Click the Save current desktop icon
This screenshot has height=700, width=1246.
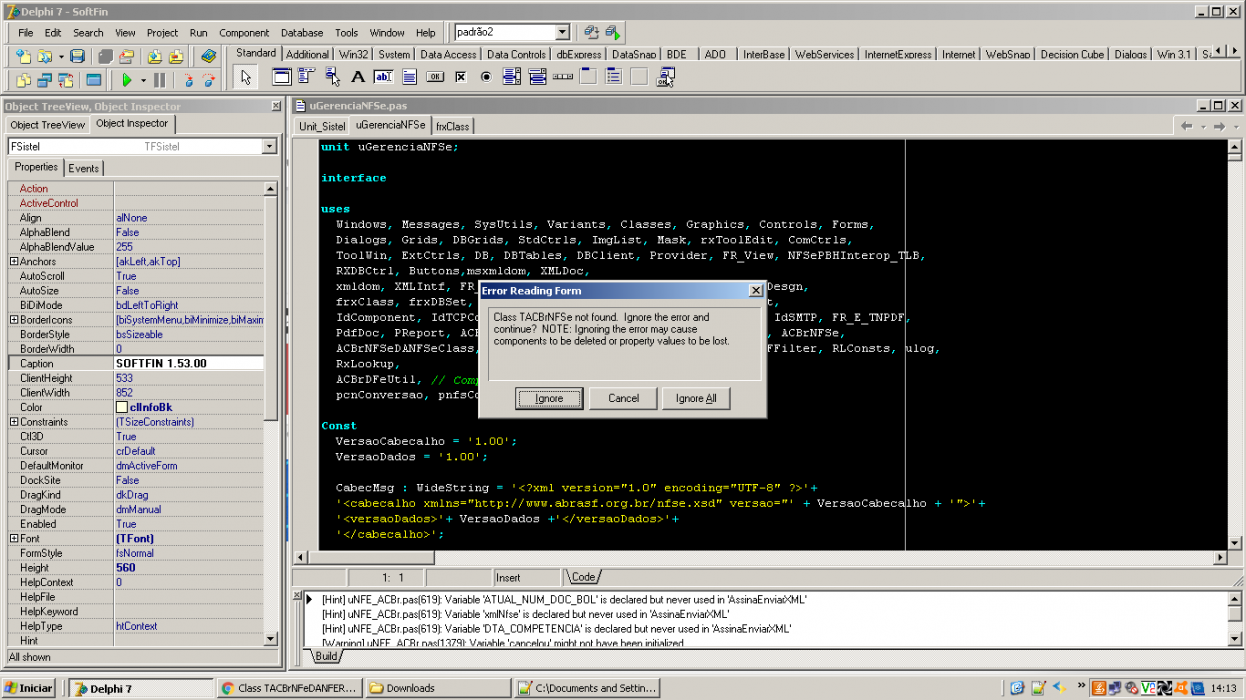click(591, 32)
